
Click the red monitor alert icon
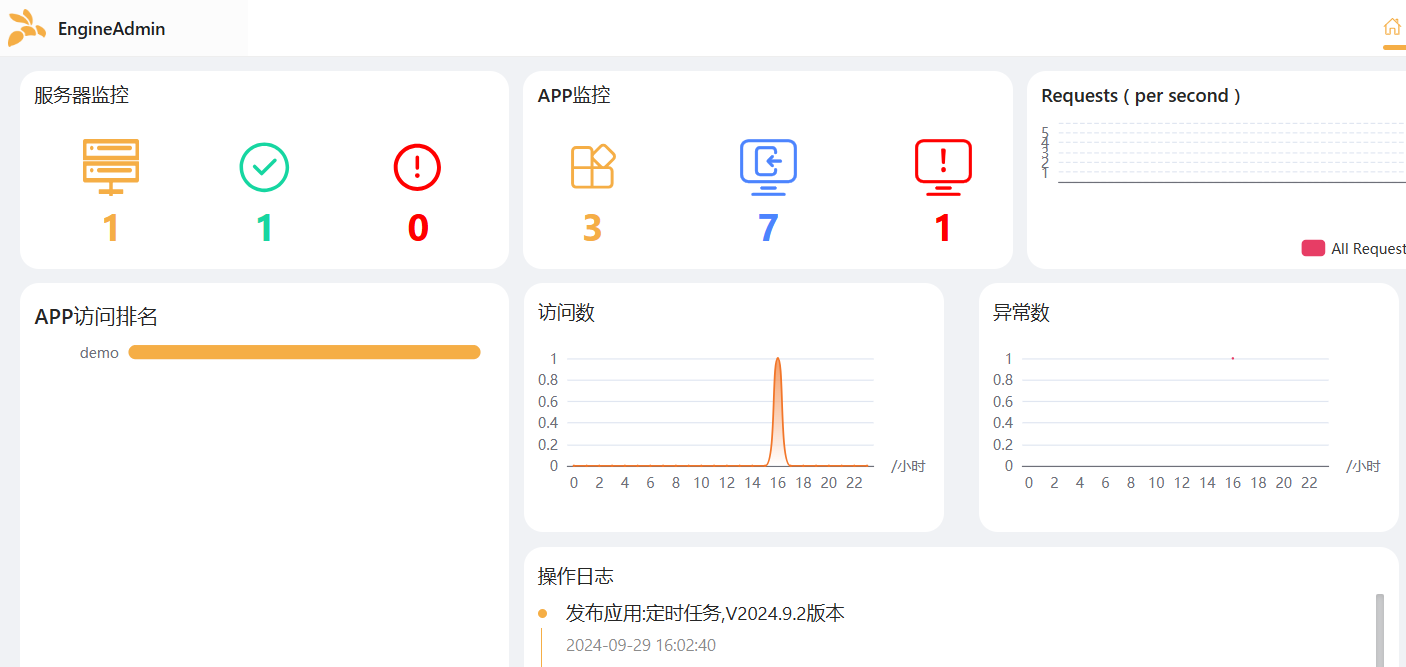coord(943,167)
